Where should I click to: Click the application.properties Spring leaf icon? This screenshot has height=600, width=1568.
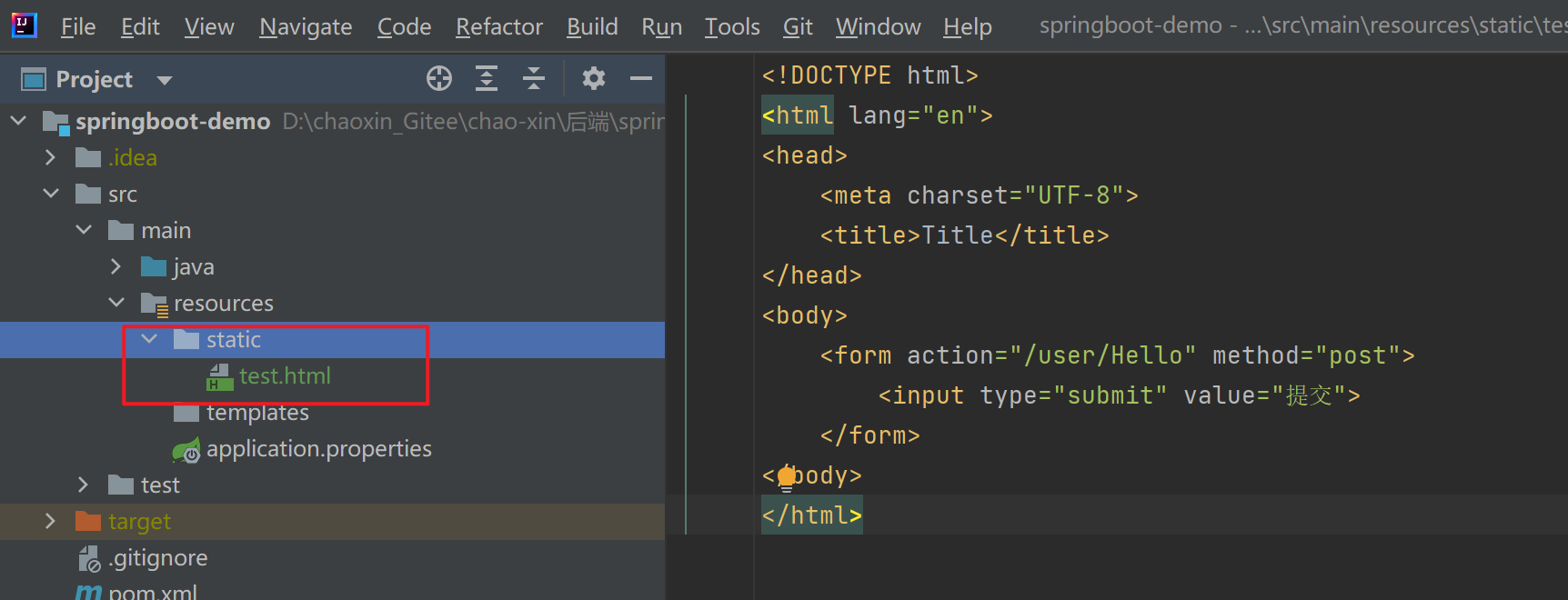[186, 450]
